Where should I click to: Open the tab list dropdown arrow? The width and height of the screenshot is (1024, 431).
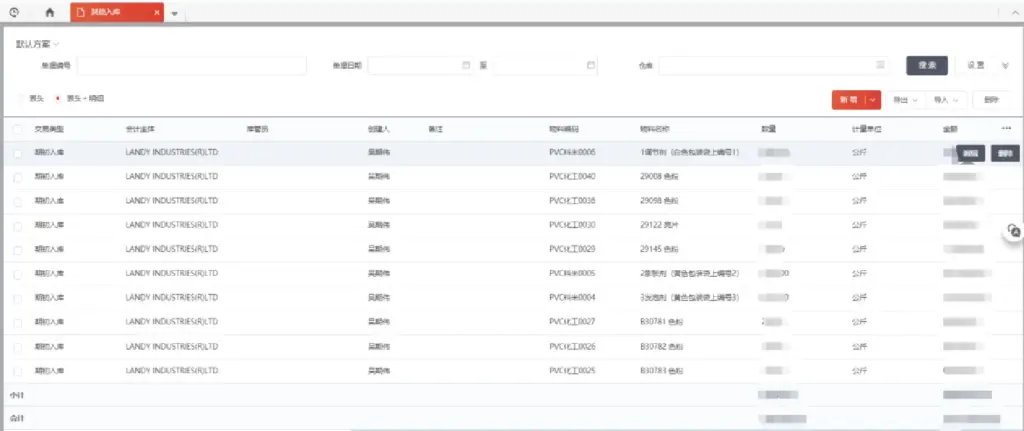click(175, 14)
